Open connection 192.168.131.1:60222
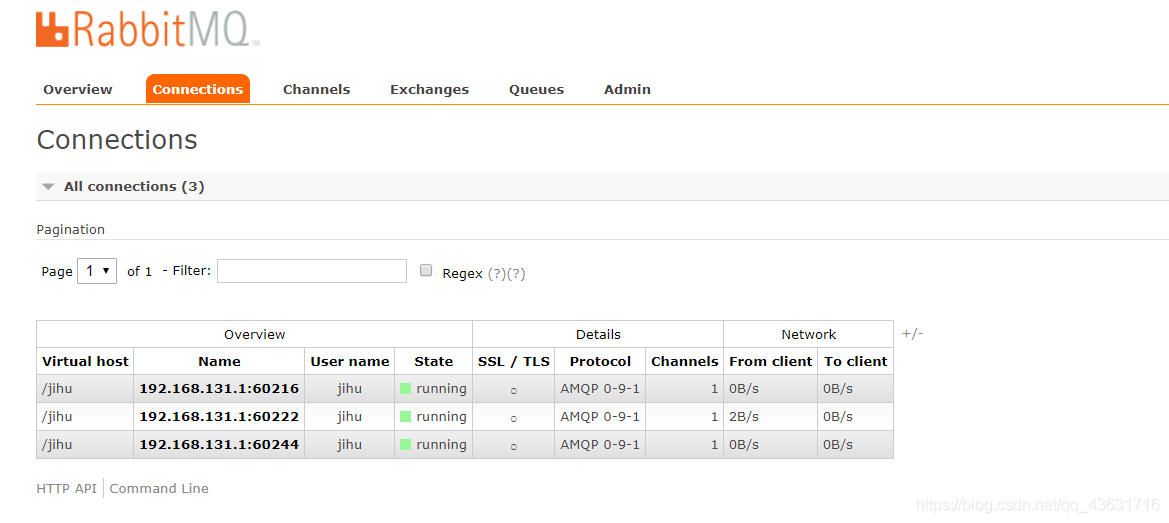The image size is (1169, 523). [x=219, y=416]
